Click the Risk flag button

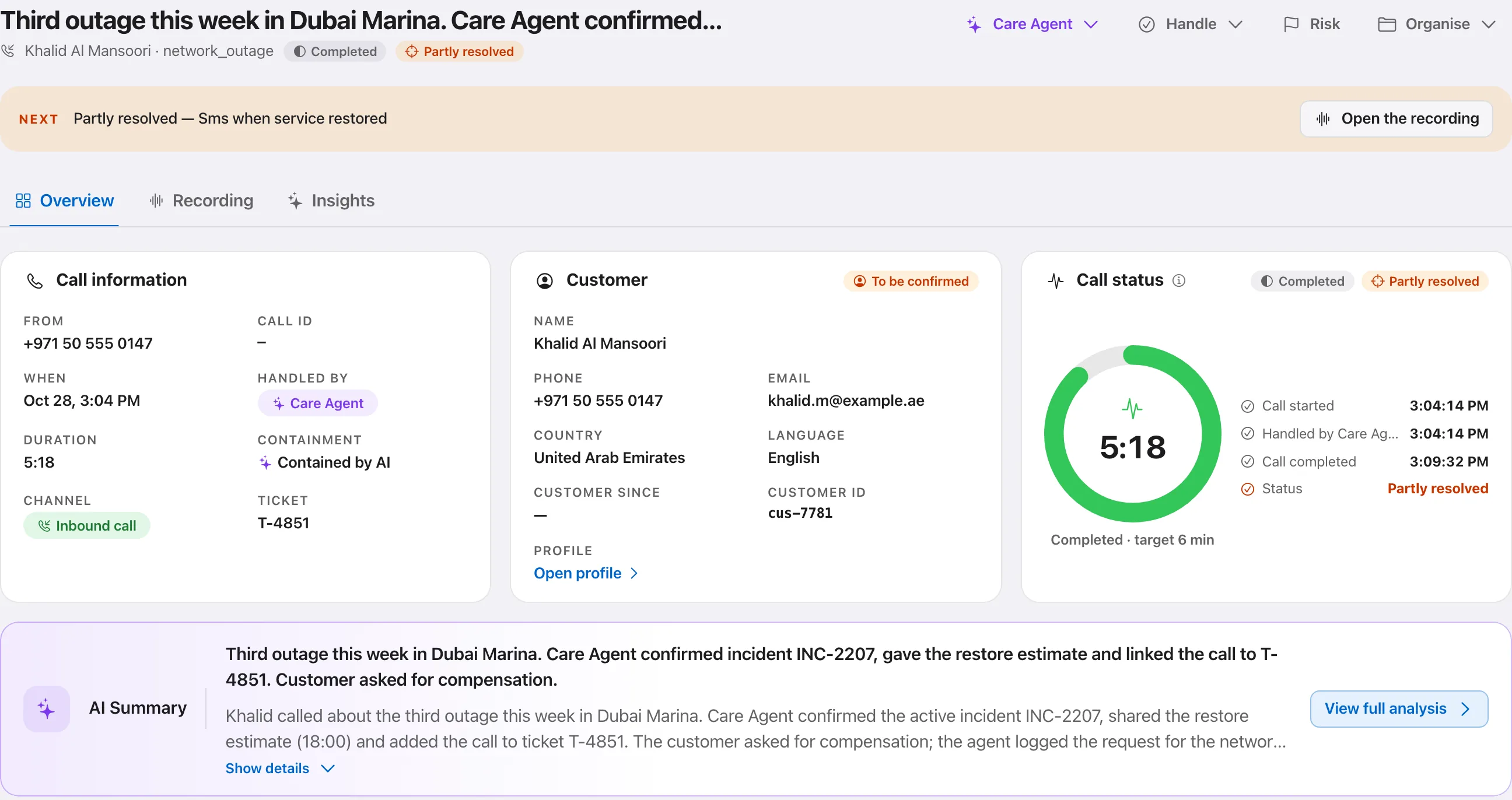click(1312, 24)
